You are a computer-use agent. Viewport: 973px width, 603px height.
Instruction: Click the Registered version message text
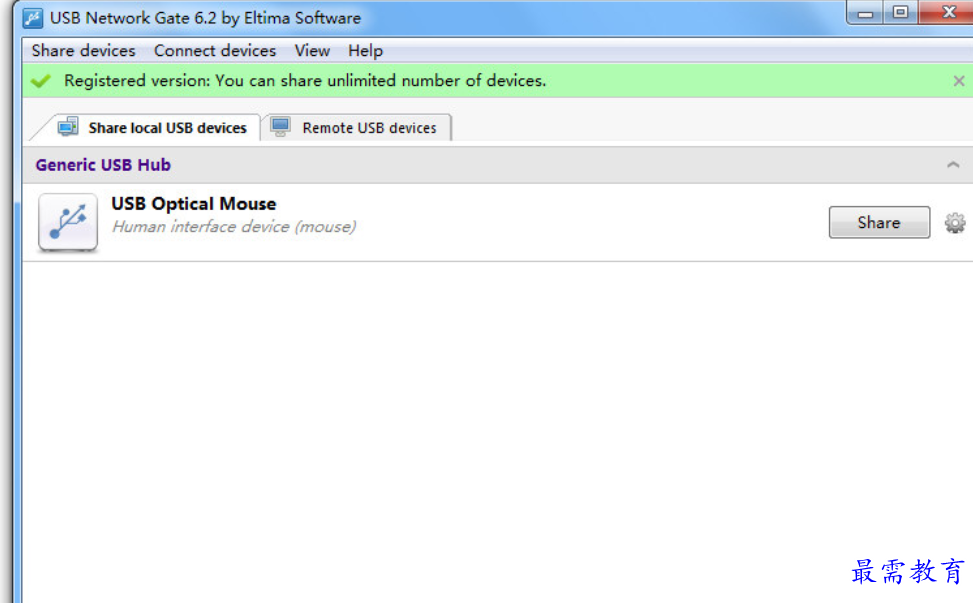coord(305,81)
